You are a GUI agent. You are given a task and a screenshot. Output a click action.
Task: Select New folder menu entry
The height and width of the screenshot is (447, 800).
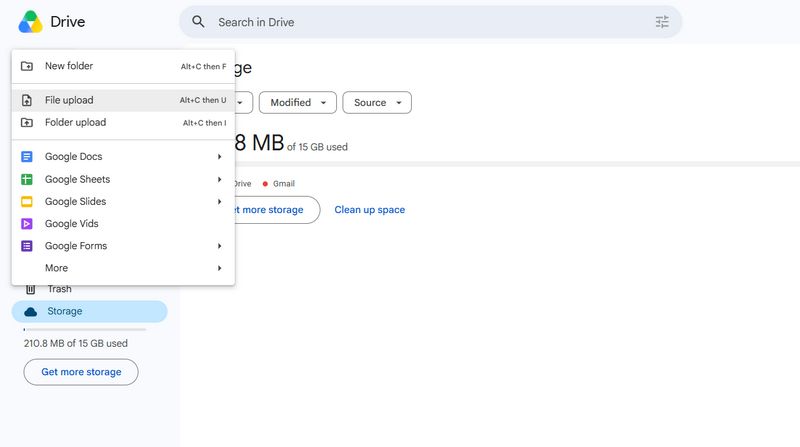[123, 66]
